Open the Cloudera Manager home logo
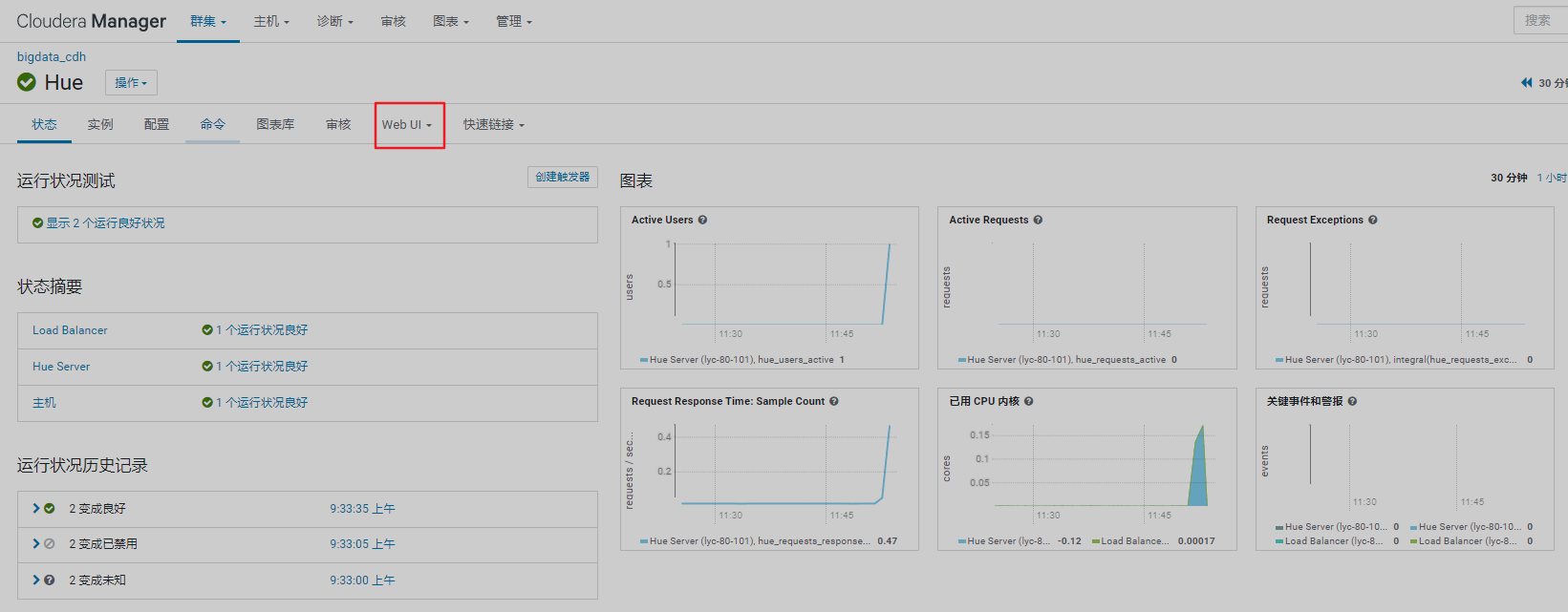 91,21
